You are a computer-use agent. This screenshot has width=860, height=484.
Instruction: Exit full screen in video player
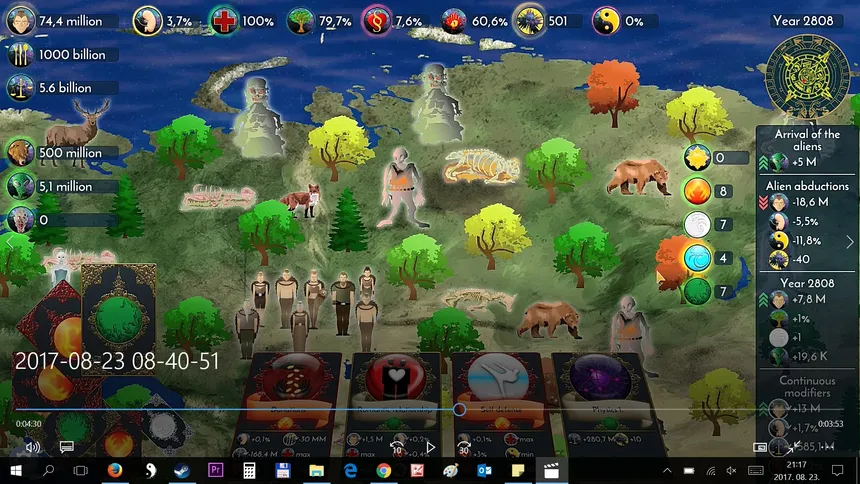coord(794,448)
